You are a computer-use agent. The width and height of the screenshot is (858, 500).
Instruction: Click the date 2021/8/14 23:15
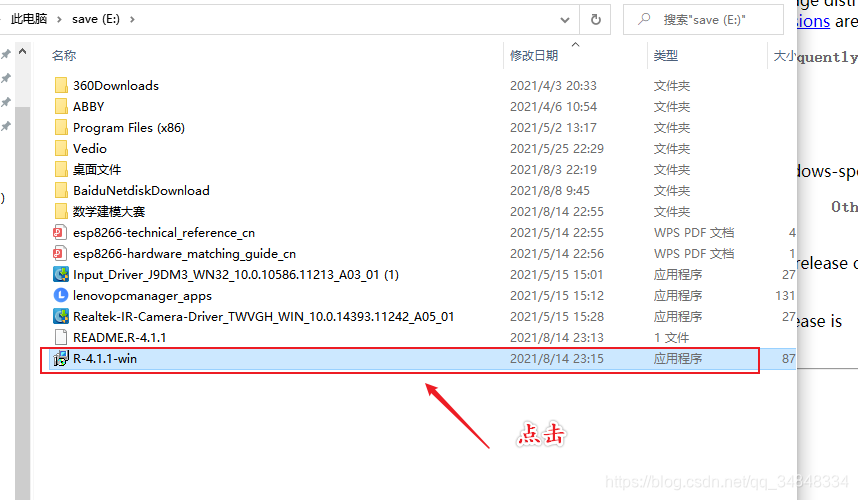point(556,358)
